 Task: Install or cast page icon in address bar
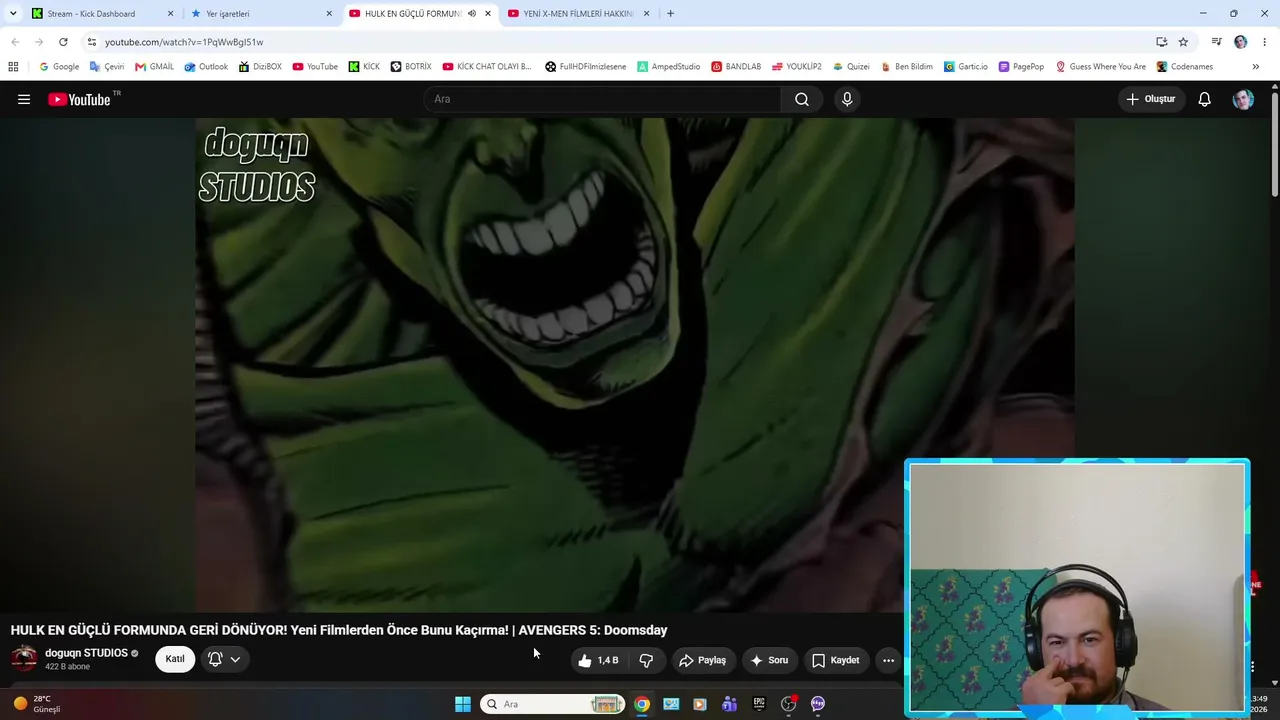pyautogui.click(x=1161, y=42)
